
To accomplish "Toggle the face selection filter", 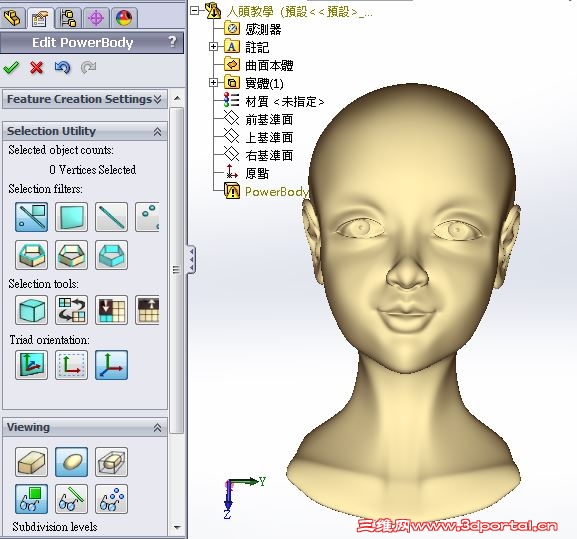I will 71,217.
